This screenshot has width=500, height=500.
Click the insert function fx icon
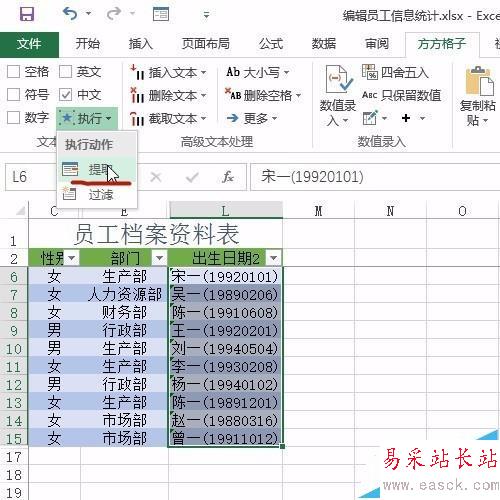[x=228, y=177]
